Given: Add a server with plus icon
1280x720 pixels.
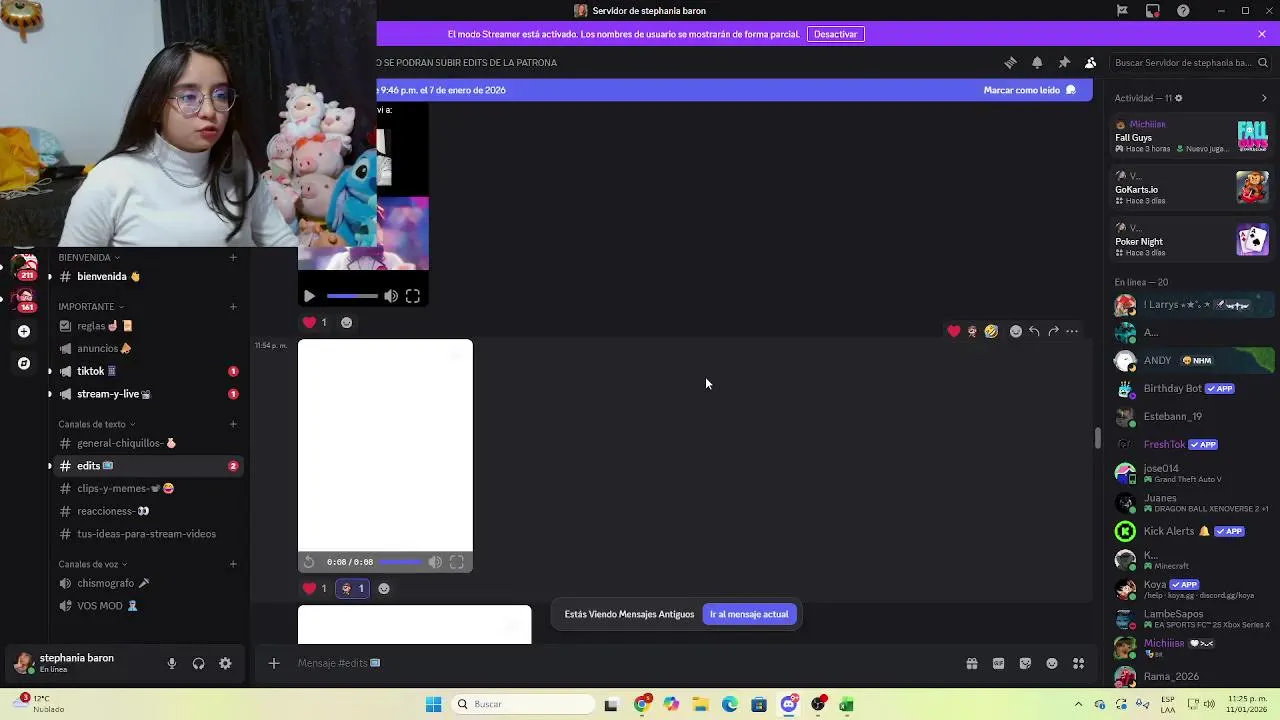Looking at the screenshot, I should tap(24, 331).
